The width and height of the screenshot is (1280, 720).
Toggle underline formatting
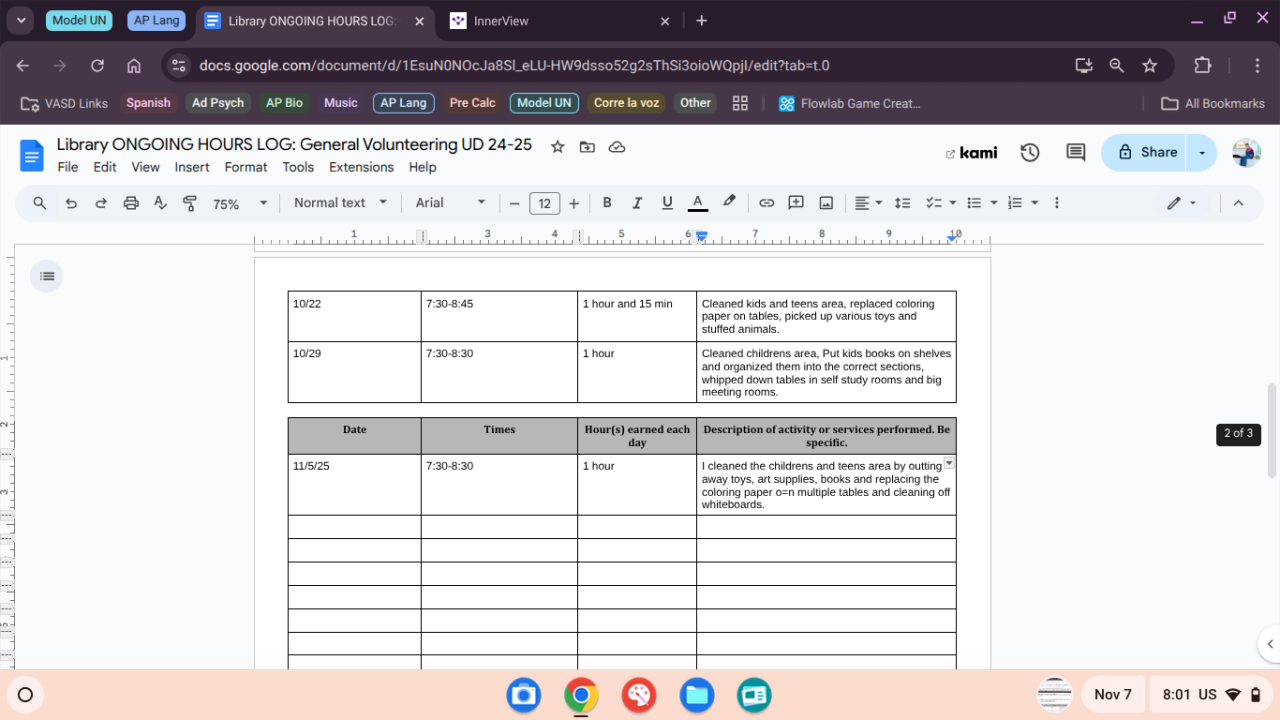pos(667,203)
